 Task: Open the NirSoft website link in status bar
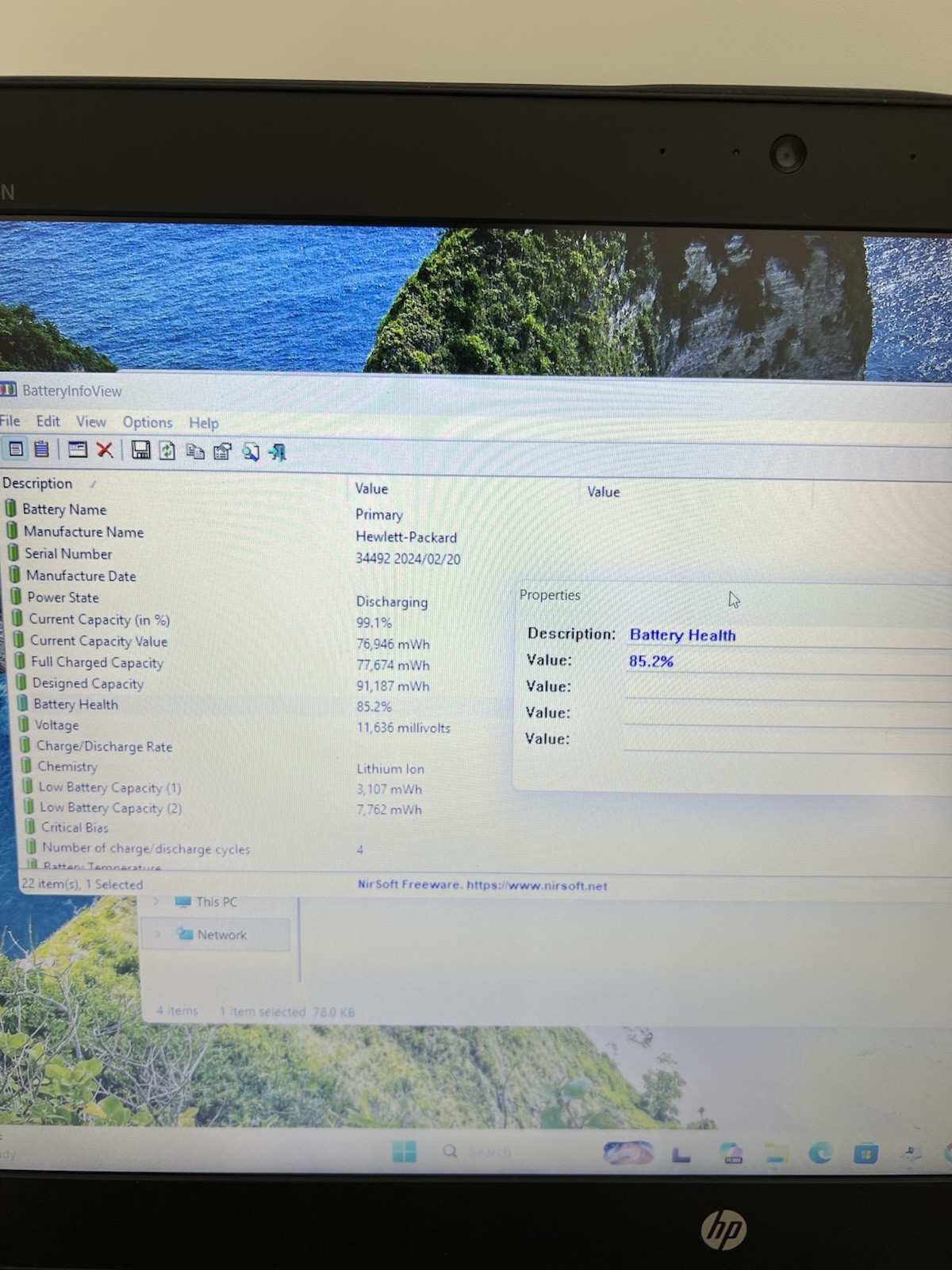(x=482, y=885)
